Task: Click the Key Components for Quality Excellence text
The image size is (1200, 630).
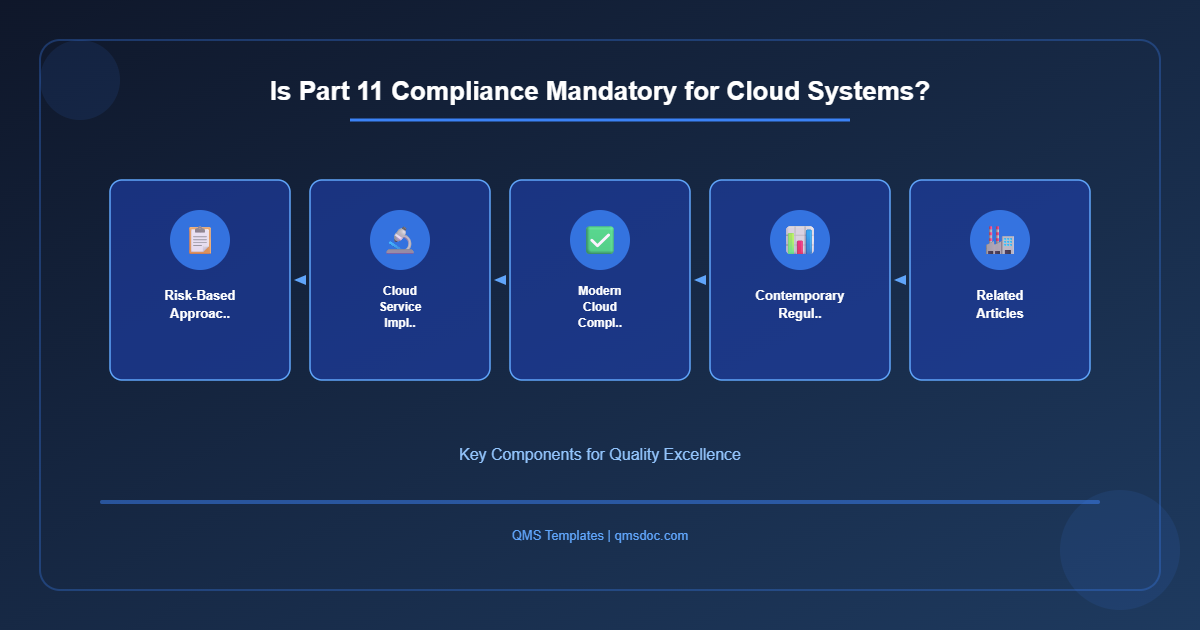Action: (599, 454)
